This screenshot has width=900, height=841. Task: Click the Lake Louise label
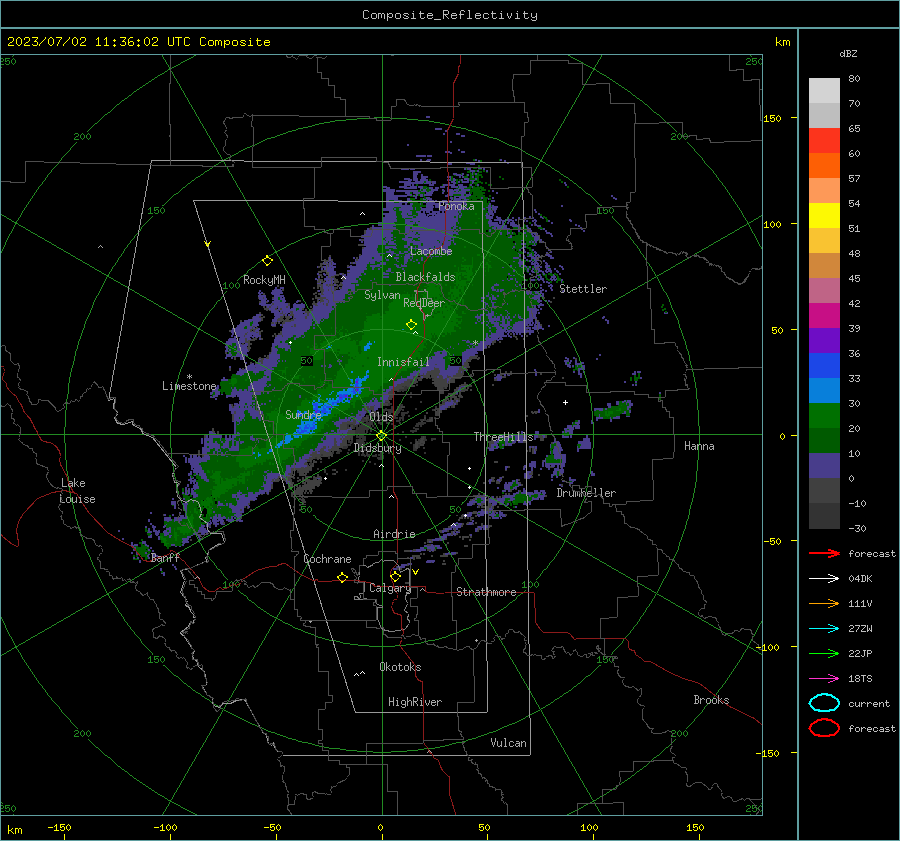(77, 491)
